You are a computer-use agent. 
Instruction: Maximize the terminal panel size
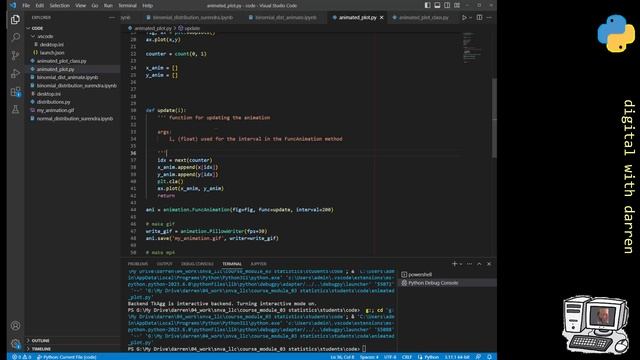point(479,264)
